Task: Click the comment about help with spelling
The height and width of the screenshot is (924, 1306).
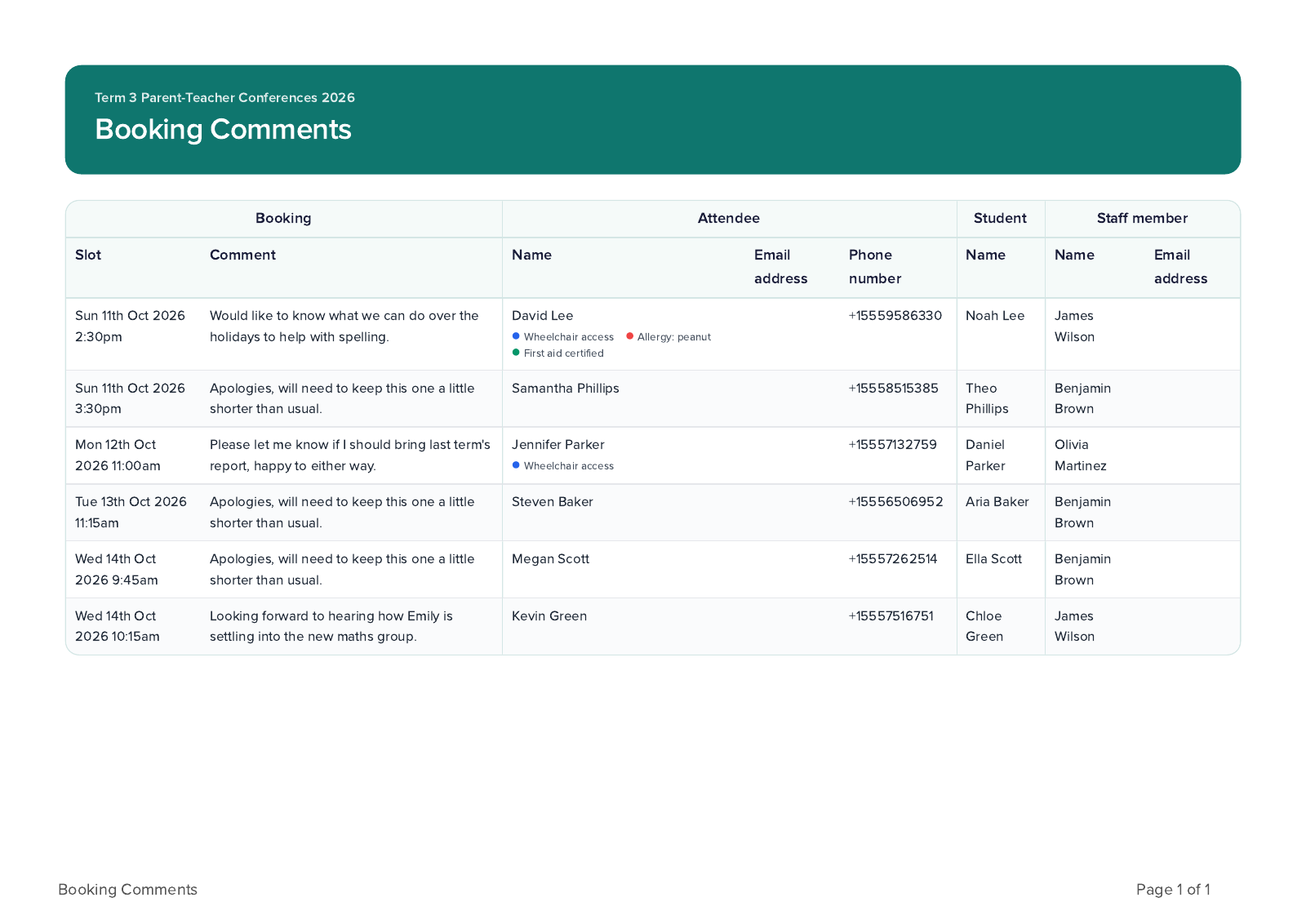Action: click(344, 326)
